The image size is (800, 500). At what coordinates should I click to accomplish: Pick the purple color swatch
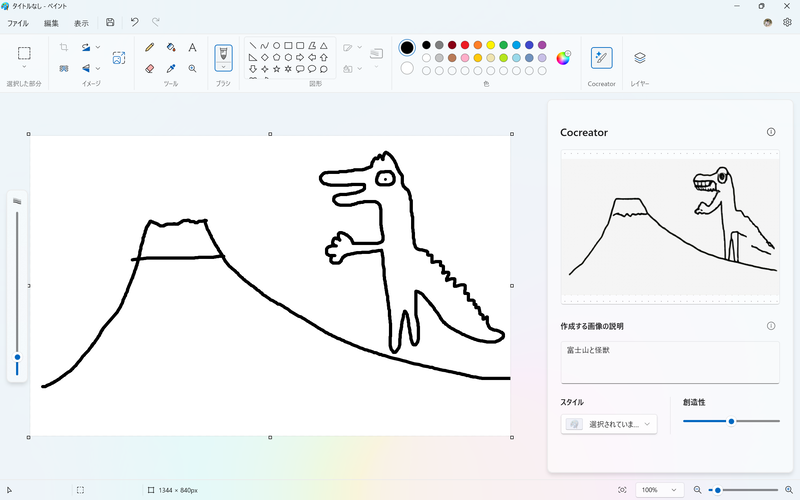(x=542, y=45)
